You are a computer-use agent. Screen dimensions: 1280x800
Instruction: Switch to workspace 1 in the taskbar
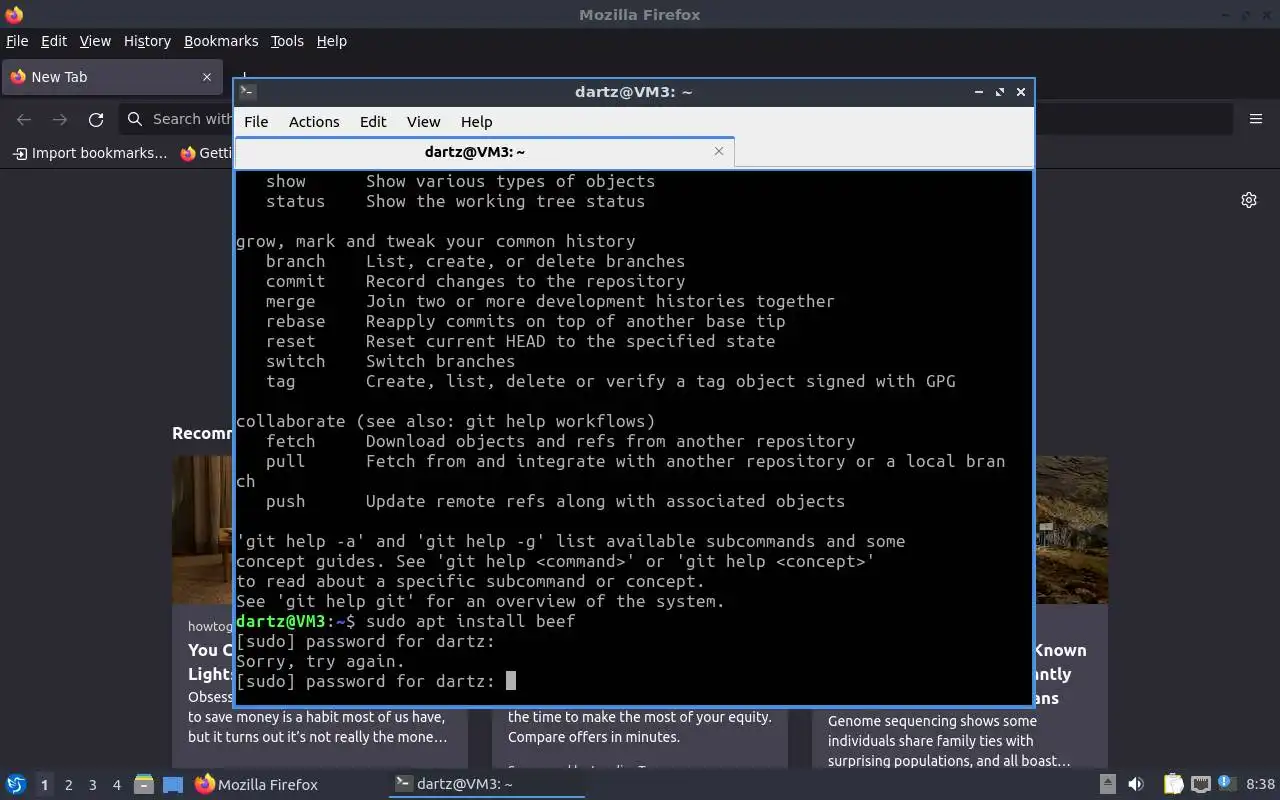[x=44, y=785]
